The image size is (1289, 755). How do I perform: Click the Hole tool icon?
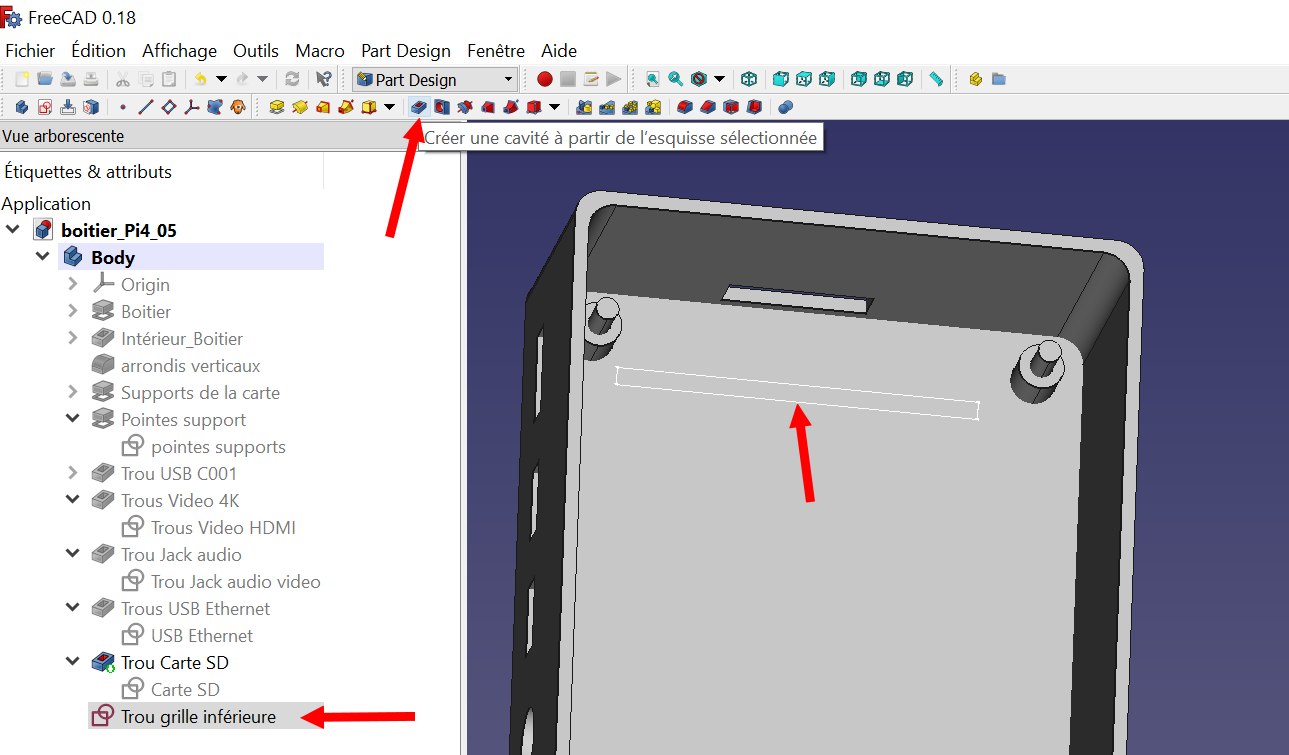(441, 107)
